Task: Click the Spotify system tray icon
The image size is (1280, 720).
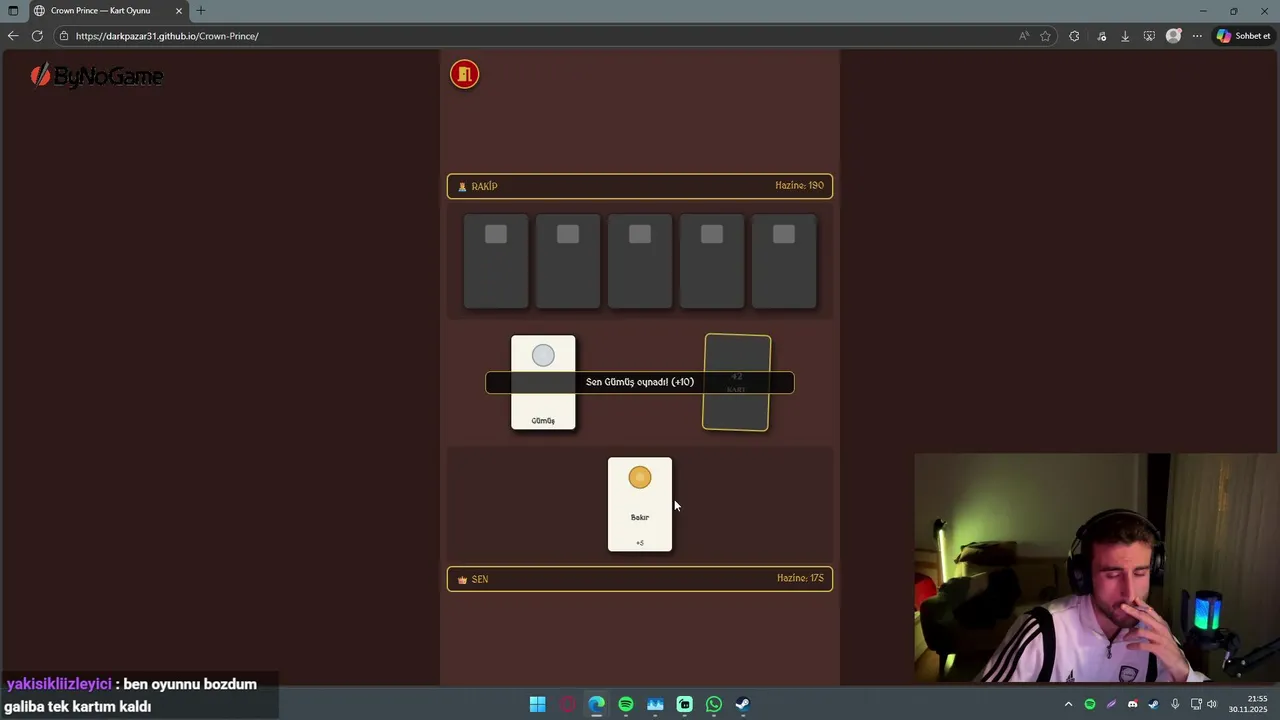Action: tap(1090, 704)
